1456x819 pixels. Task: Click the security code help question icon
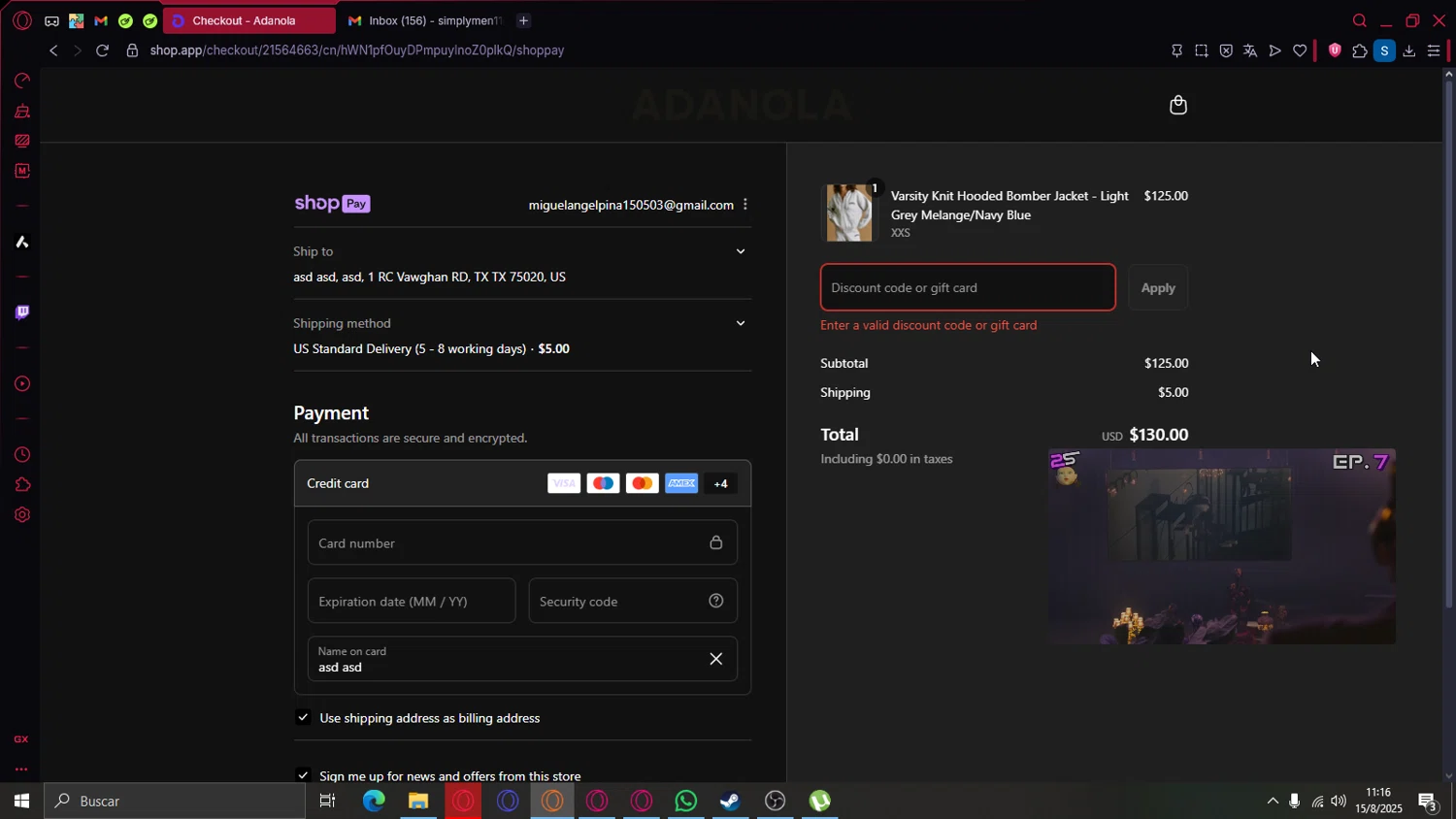[x=716, y=601]
